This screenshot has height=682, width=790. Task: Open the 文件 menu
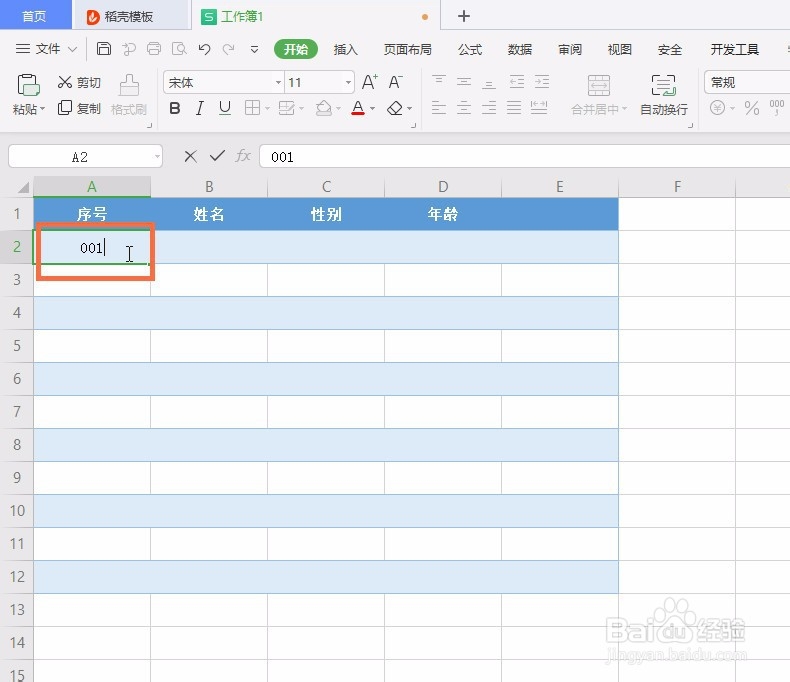(46, 49)
